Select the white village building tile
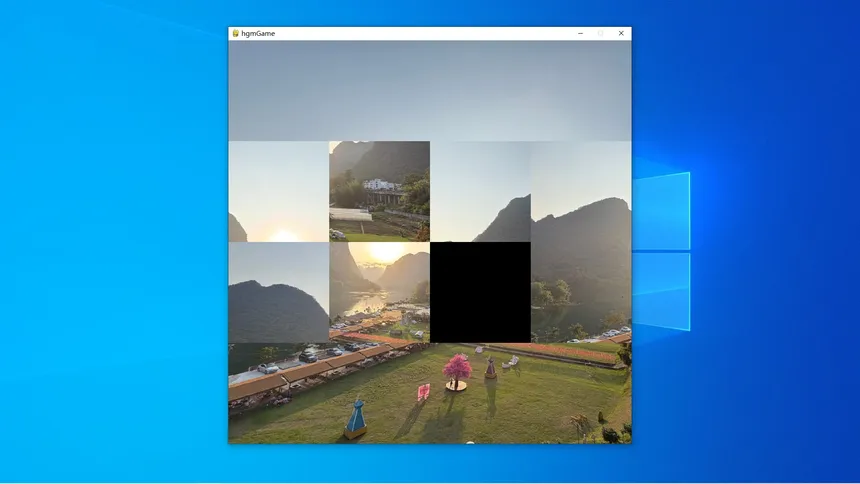 (x=380, y=191)
